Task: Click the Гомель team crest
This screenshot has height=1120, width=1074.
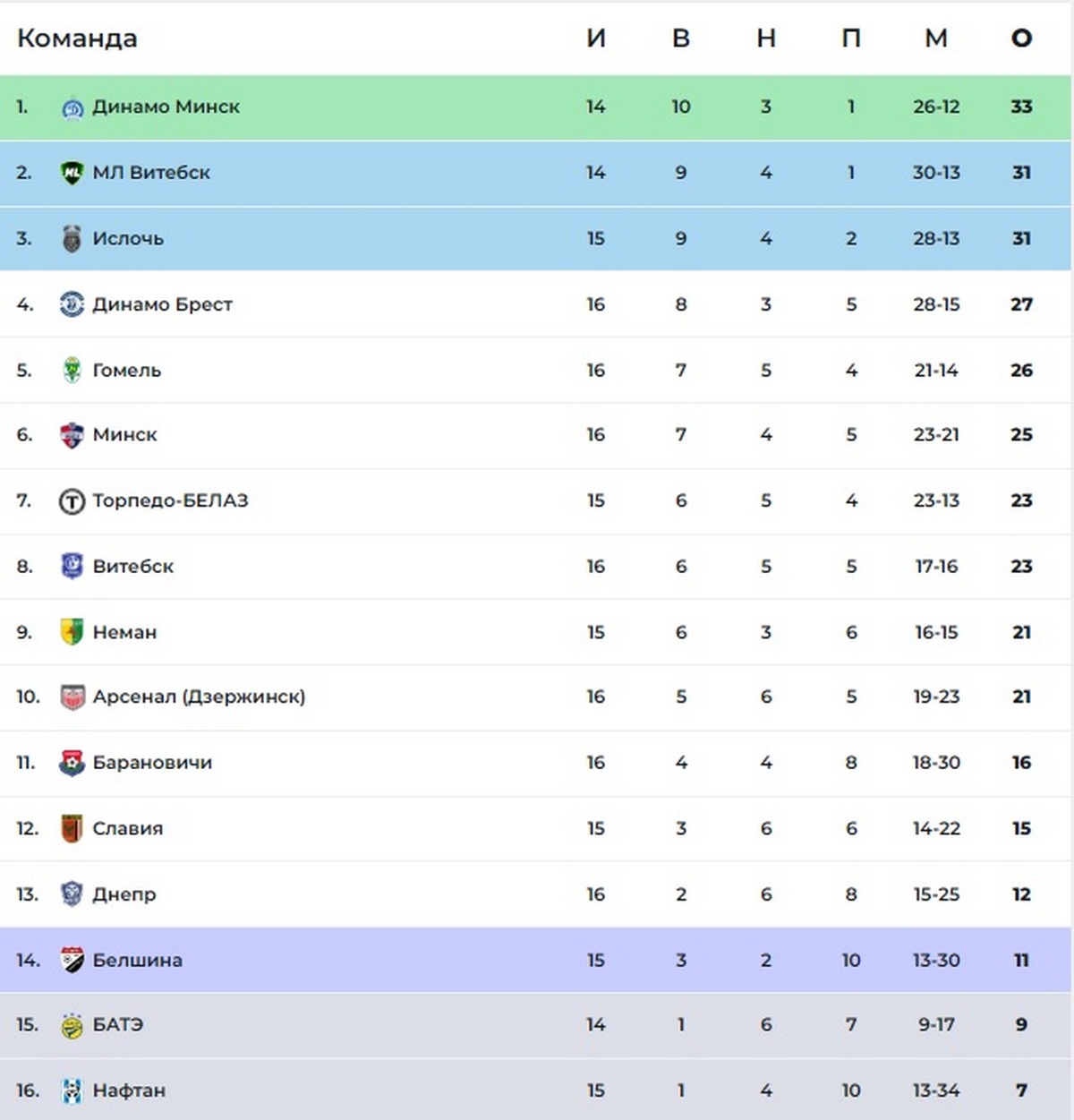Action: (72, 370)
